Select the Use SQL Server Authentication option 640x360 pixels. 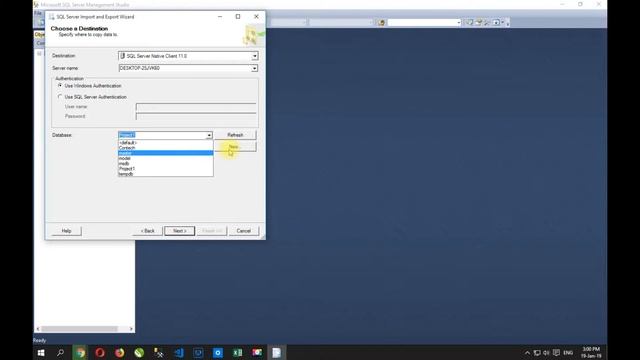coord(60,97)
